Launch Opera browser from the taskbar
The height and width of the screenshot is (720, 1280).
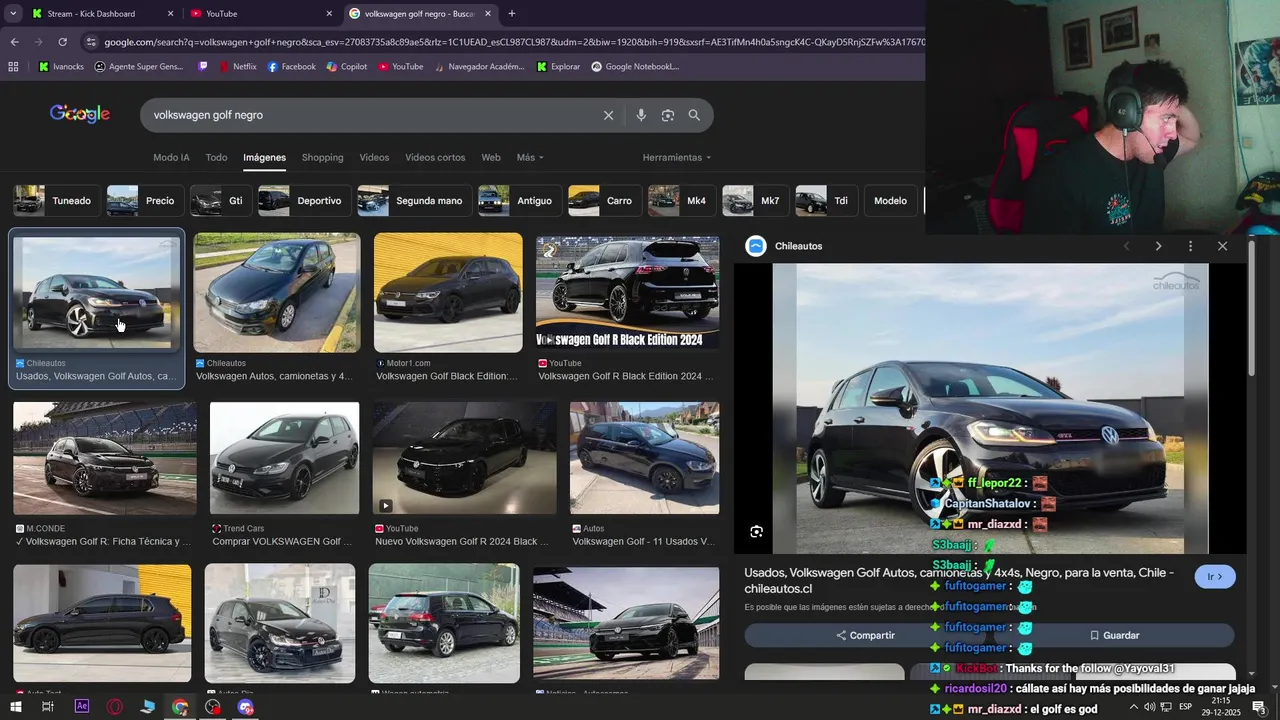(x=115, y=707)
